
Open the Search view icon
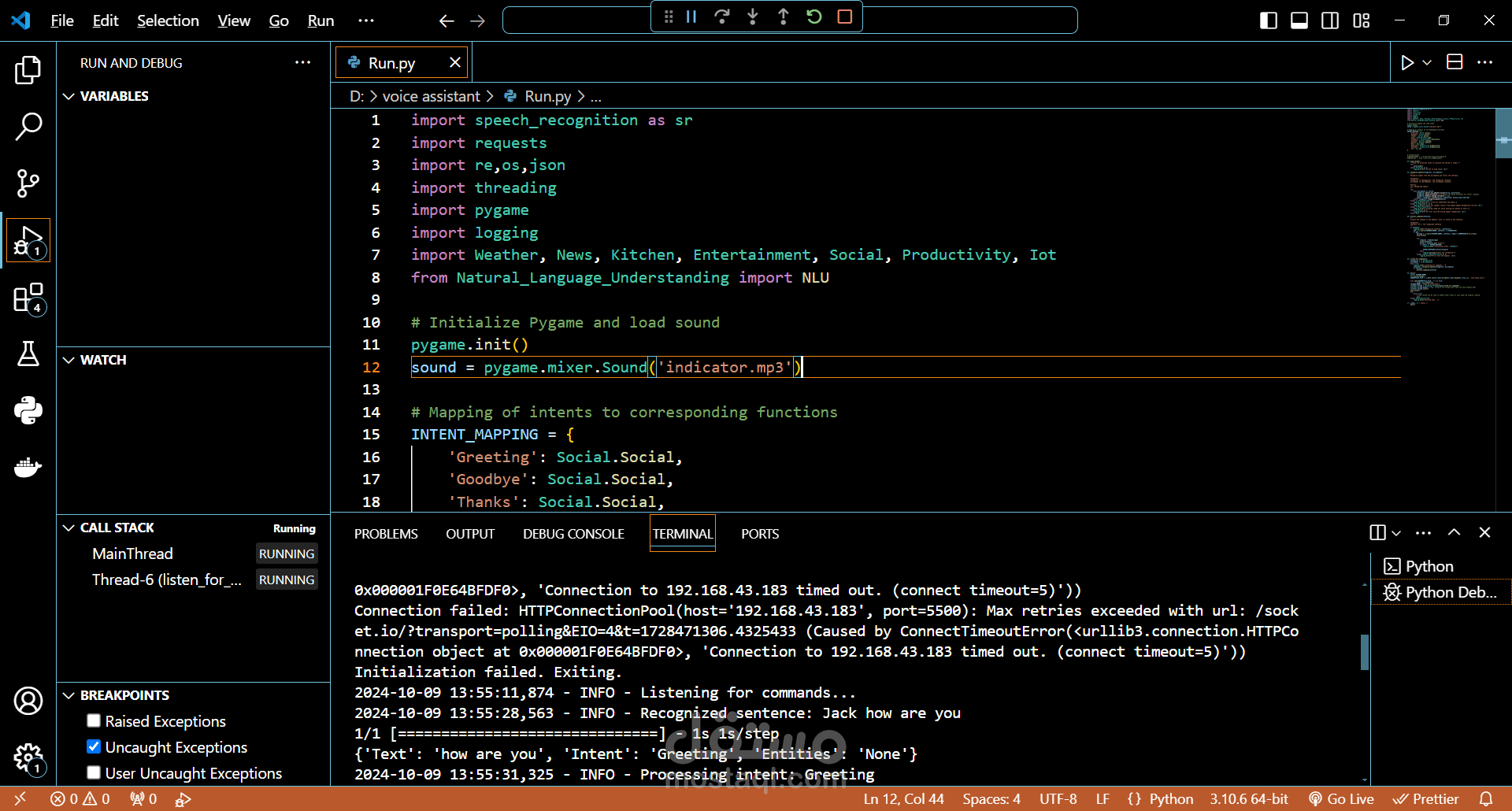[28, 127]
